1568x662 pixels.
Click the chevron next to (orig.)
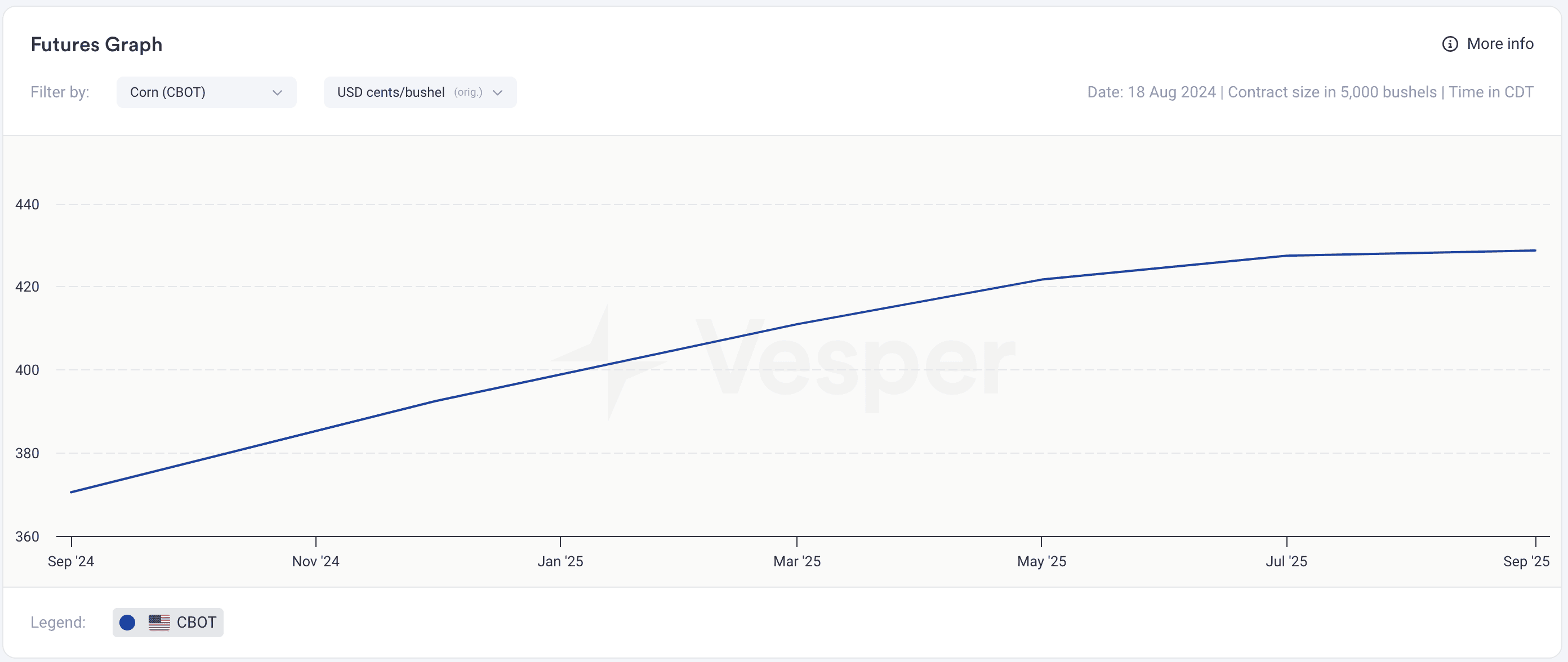(x=498, y=92)
